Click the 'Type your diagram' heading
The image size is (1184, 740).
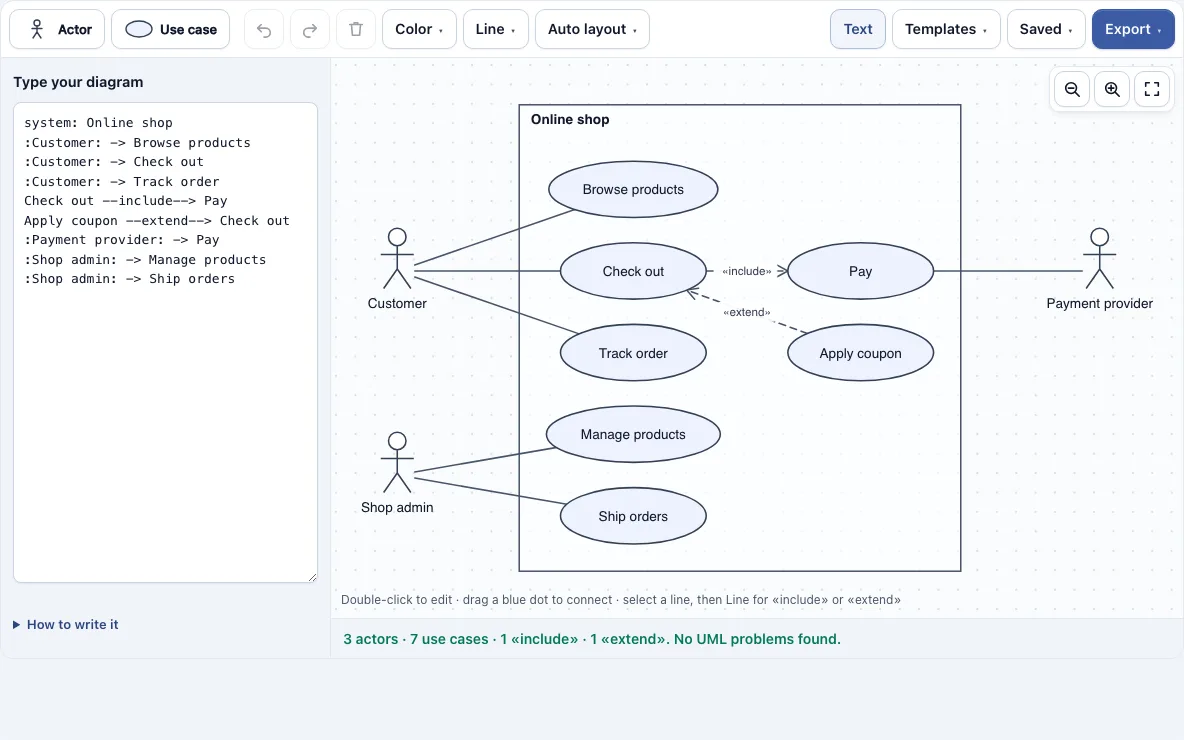(78, 82)
